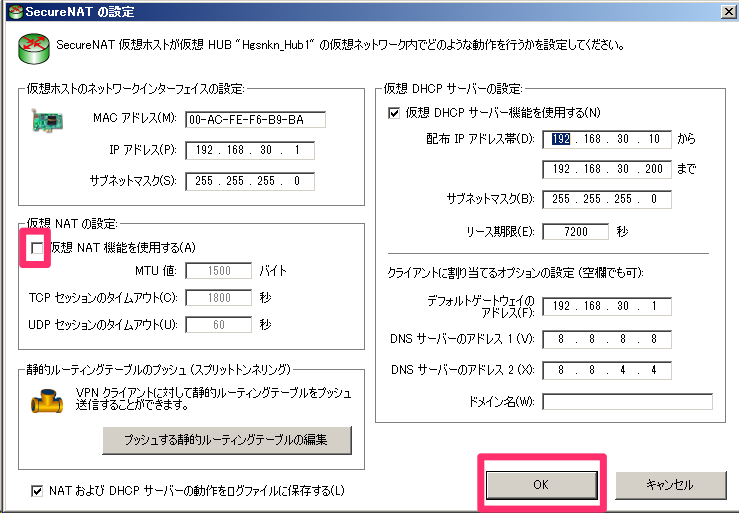Click the VPN クライアント static routing description text

coord(213,399)
